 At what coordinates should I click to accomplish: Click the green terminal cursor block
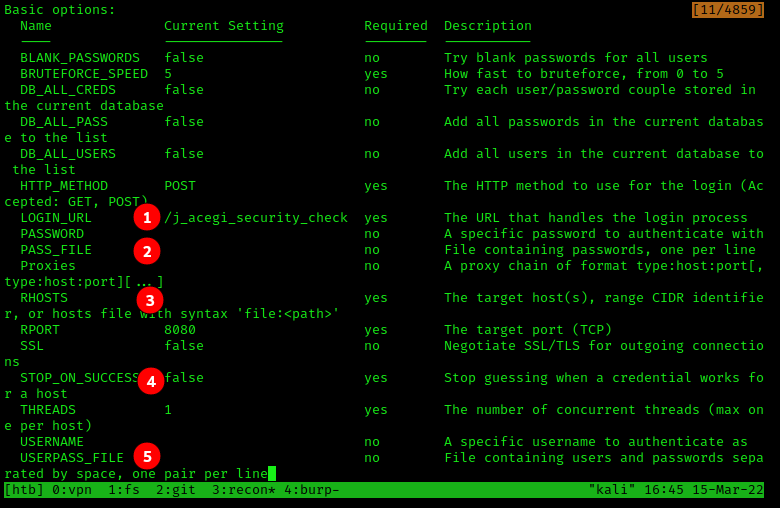point(272,474)
